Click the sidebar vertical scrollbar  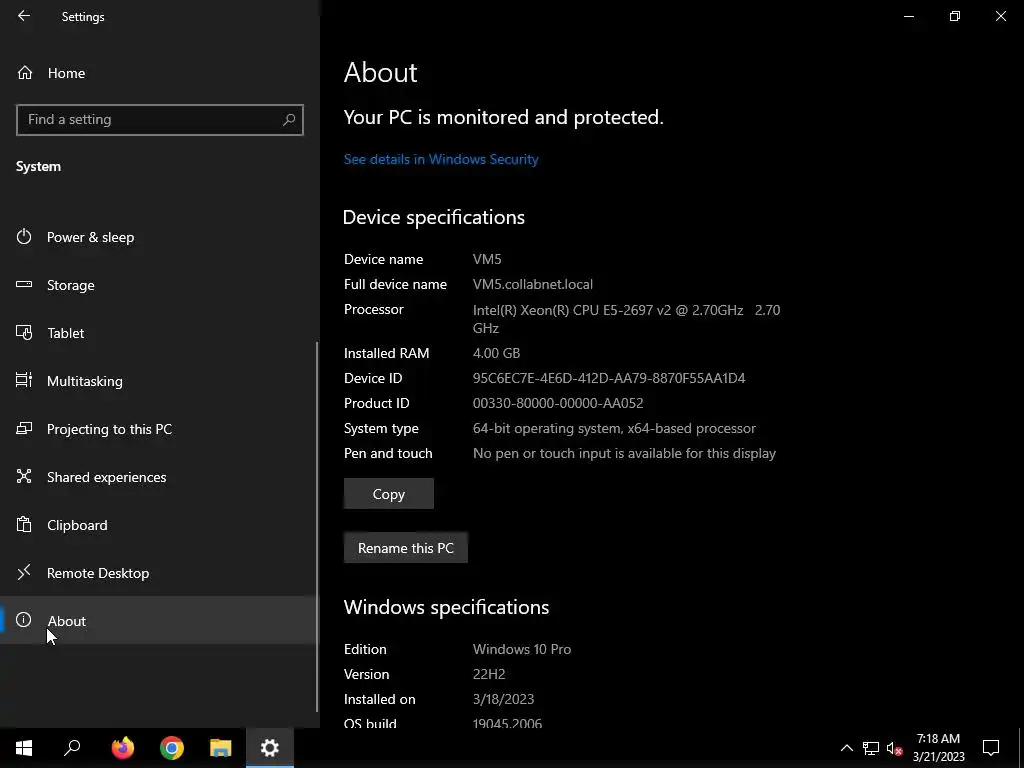pos(317,526)
